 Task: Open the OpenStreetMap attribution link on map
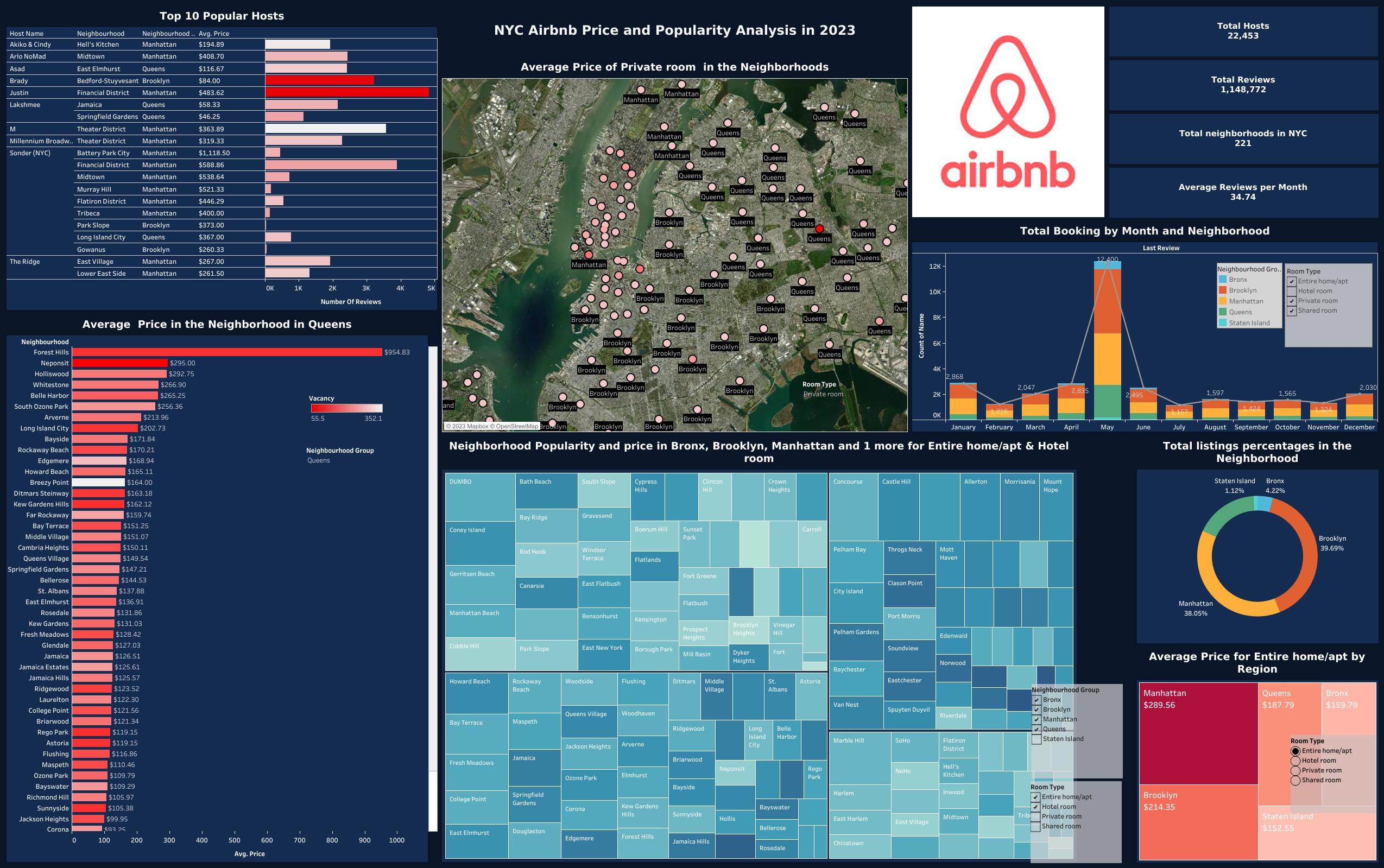click(514, 427)
